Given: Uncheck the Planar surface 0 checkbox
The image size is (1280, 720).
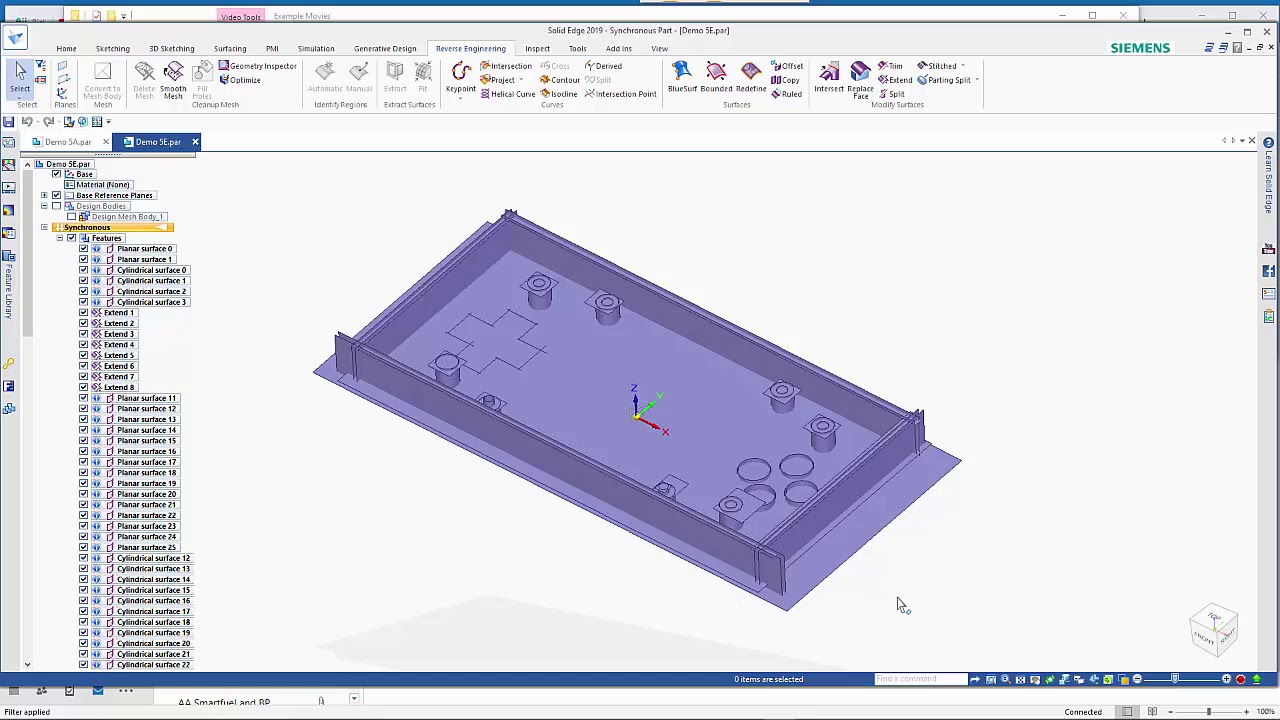Looking at the screenshot, I should pyautogui.click(x=84, y=249).
